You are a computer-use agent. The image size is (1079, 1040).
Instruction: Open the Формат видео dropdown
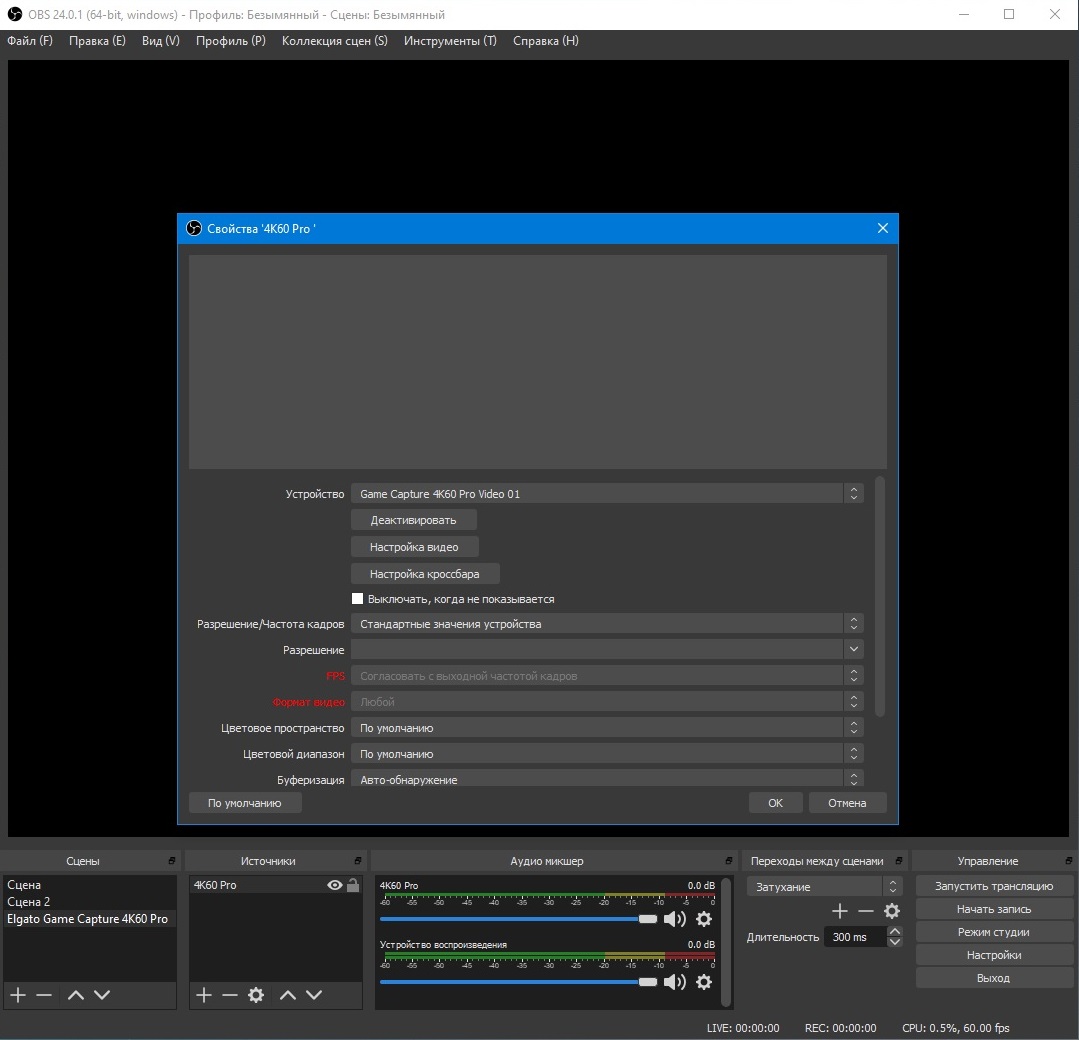coord(607,702)
